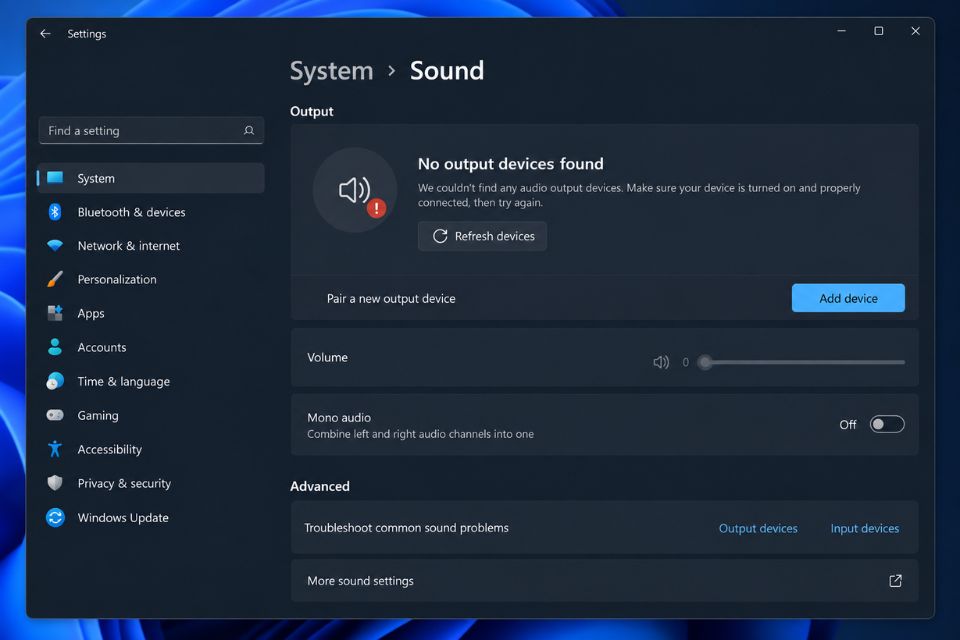
Task: Maximize the Settings window
Action: click(879, 31)
